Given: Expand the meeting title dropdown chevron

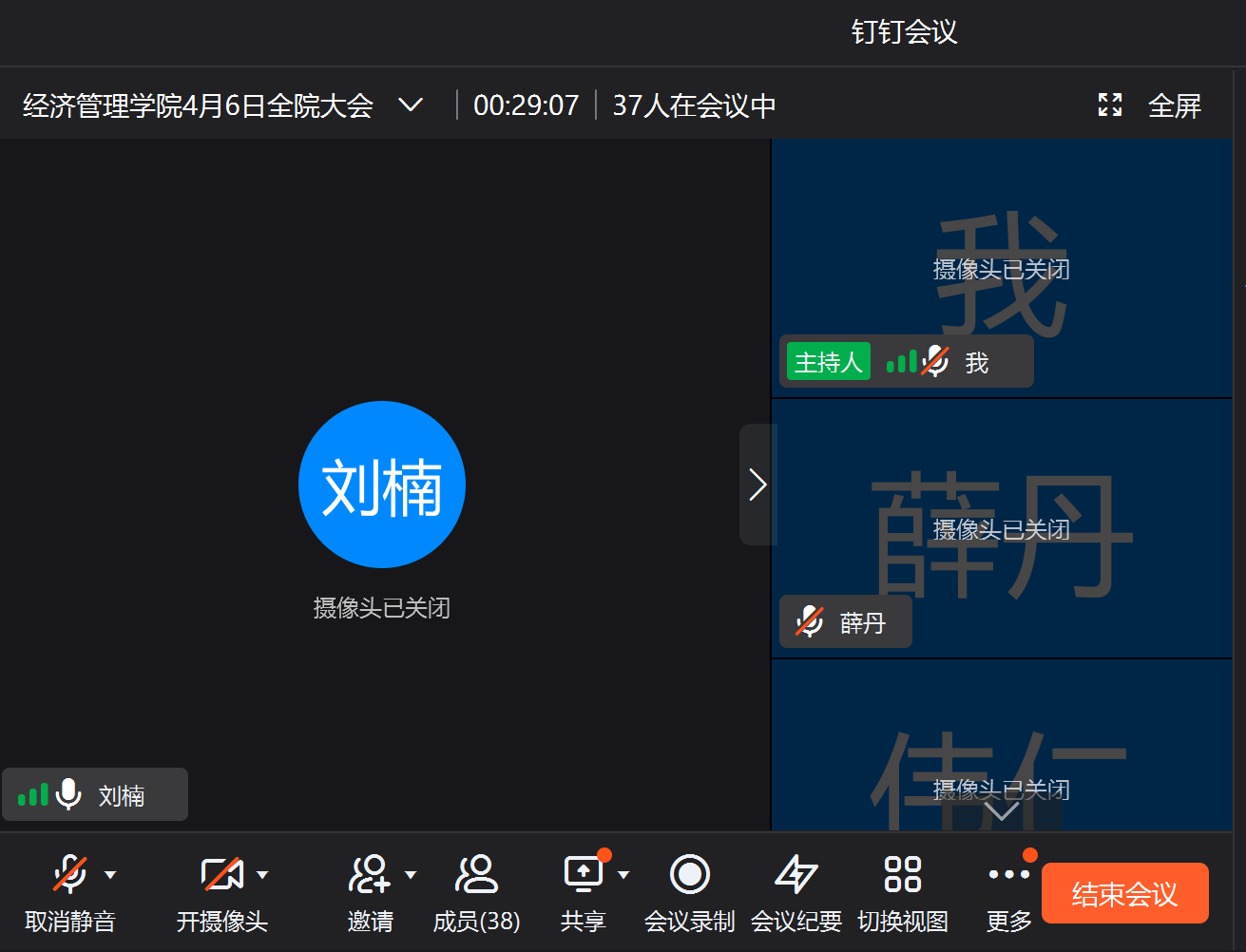Looking at the screenshot, I should pyautogui.click(x=411, y=105).
